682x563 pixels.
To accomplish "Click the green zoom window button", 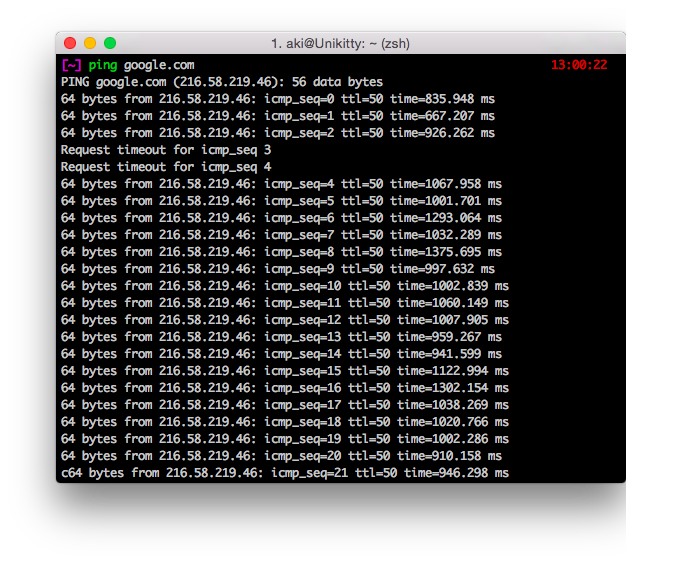I will [110, 43].
